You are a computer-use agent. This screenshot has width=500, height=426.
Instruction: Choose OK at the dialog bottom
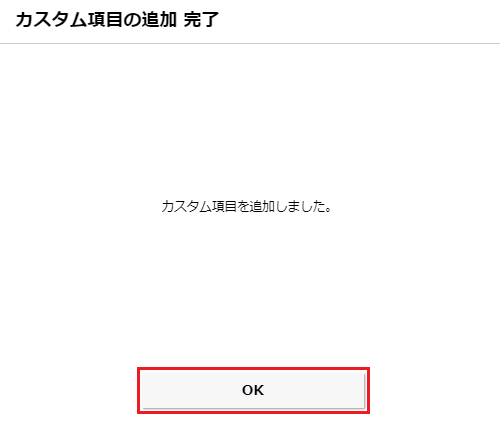click(253, 390)
